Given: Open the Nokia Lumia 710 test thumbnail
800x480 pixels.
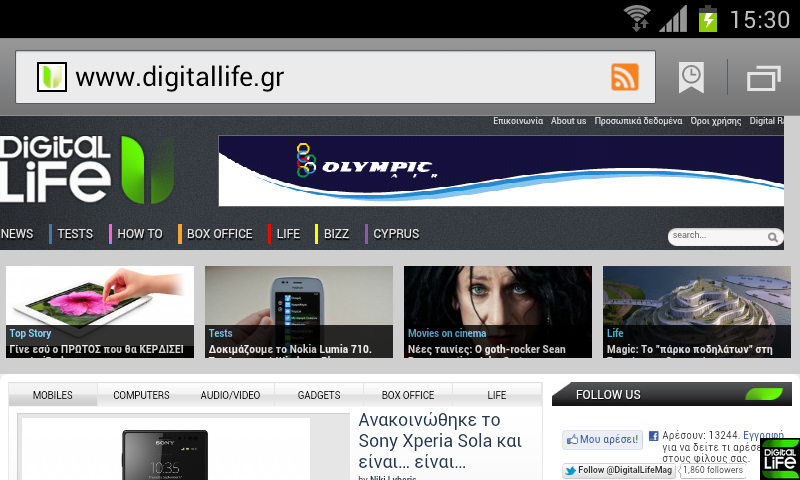Looking at the screenshot, I should (x=299, y=312).
